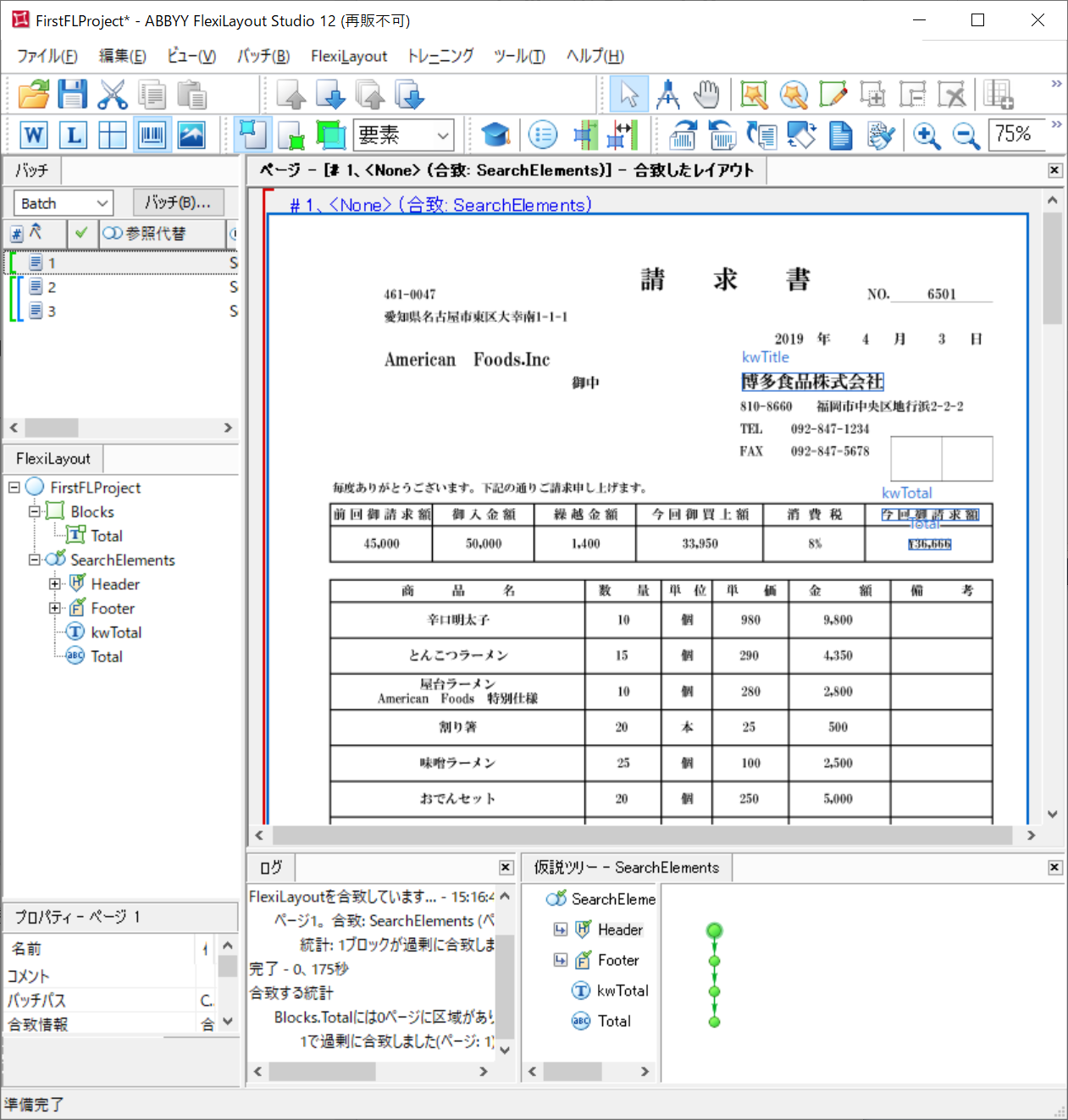This screenshot has width=1068, height=1120.
Task: Open the トレーニング menu
Action: coord(440,56)
